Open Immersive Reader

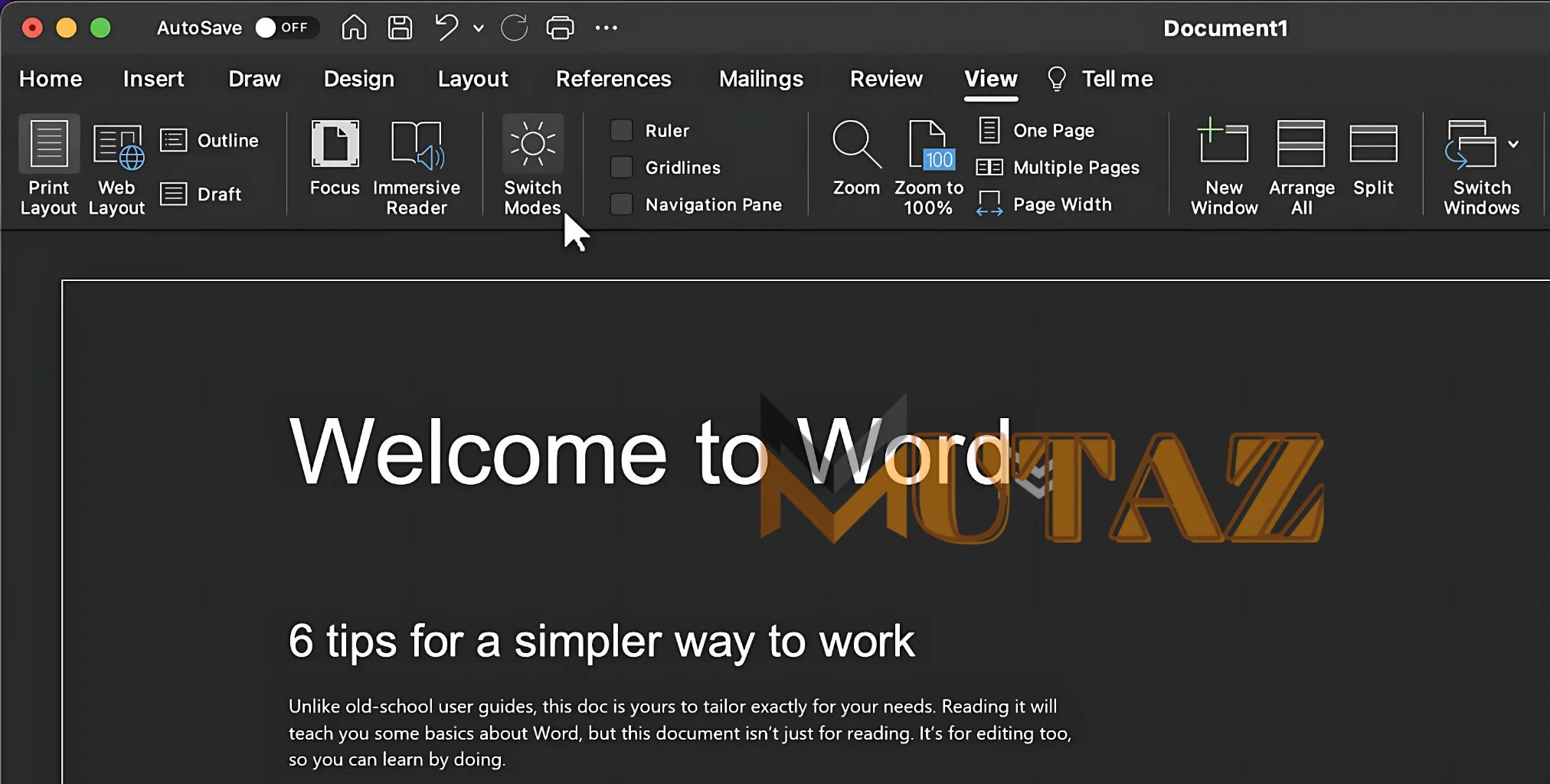pos(417,167)
